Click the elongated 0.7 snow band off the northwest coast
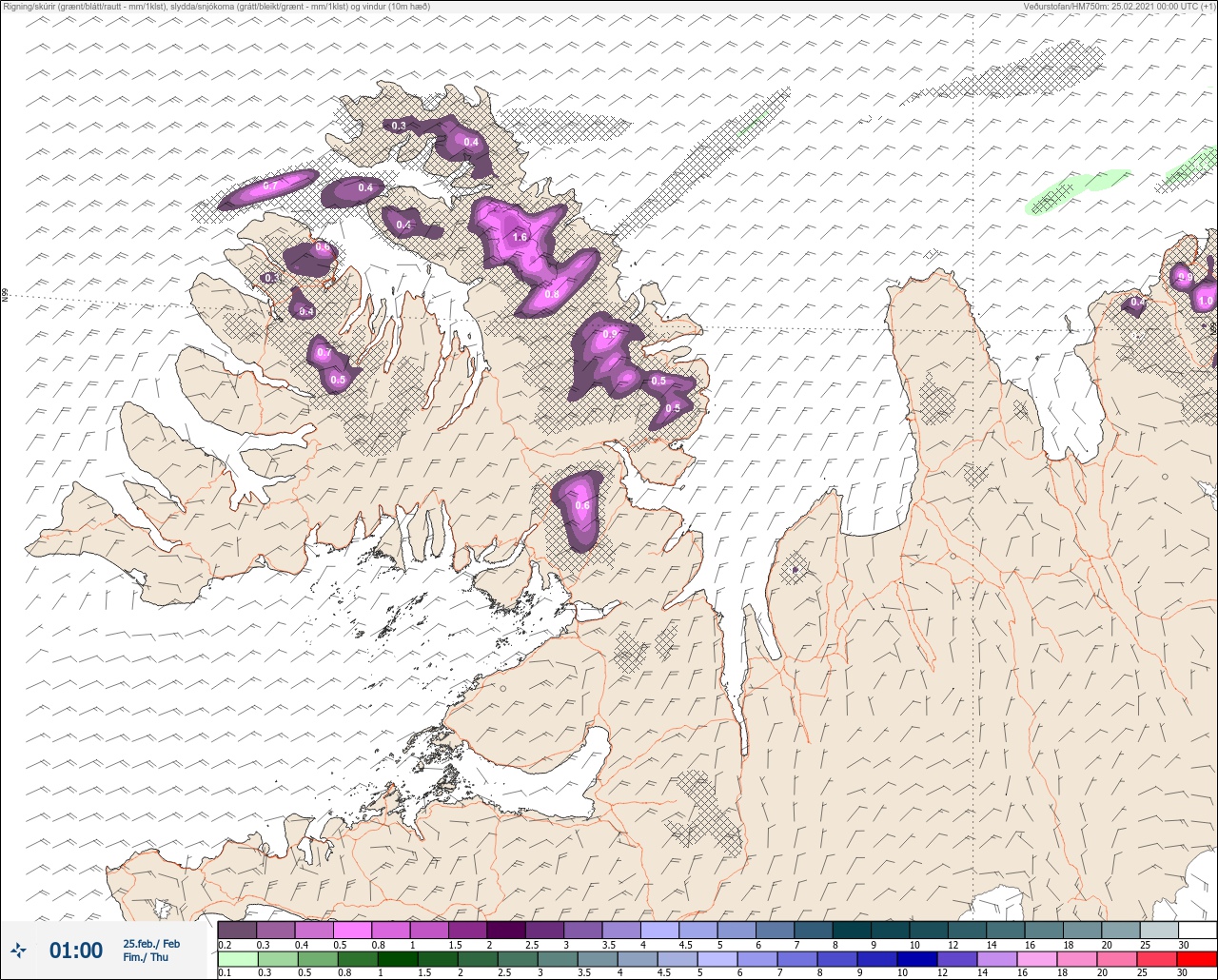 (269, 188)
